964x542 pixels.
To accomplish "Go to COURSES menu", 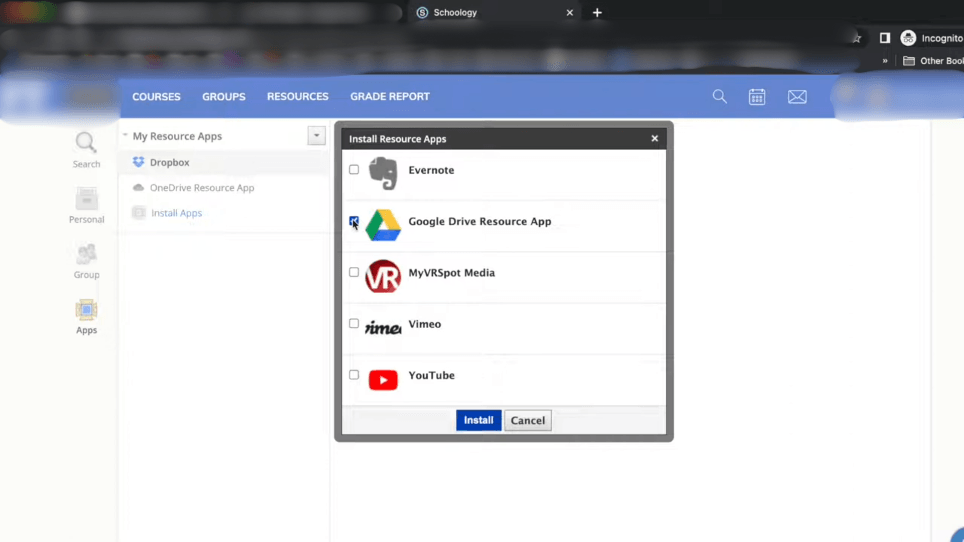I will [x=156, y=96].
